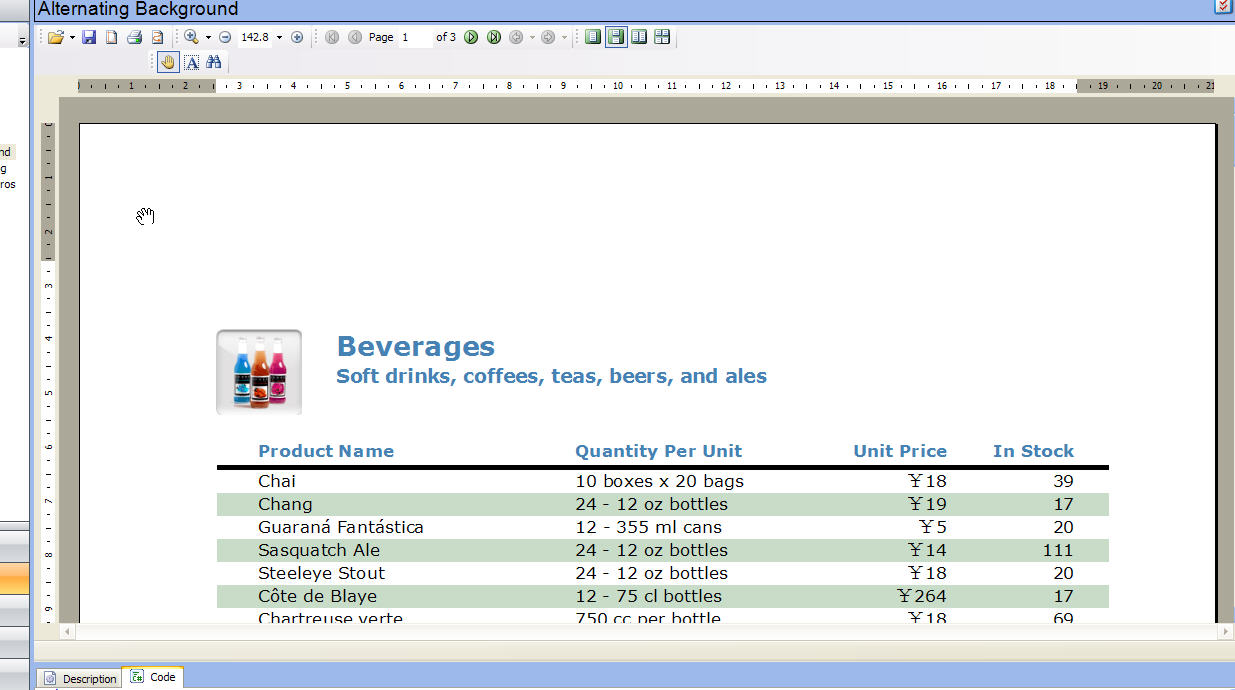The image size is (1235, 690).
Task: Expand the dropdown arrow next to Zoom In magnifier
Action: point(208,38)
